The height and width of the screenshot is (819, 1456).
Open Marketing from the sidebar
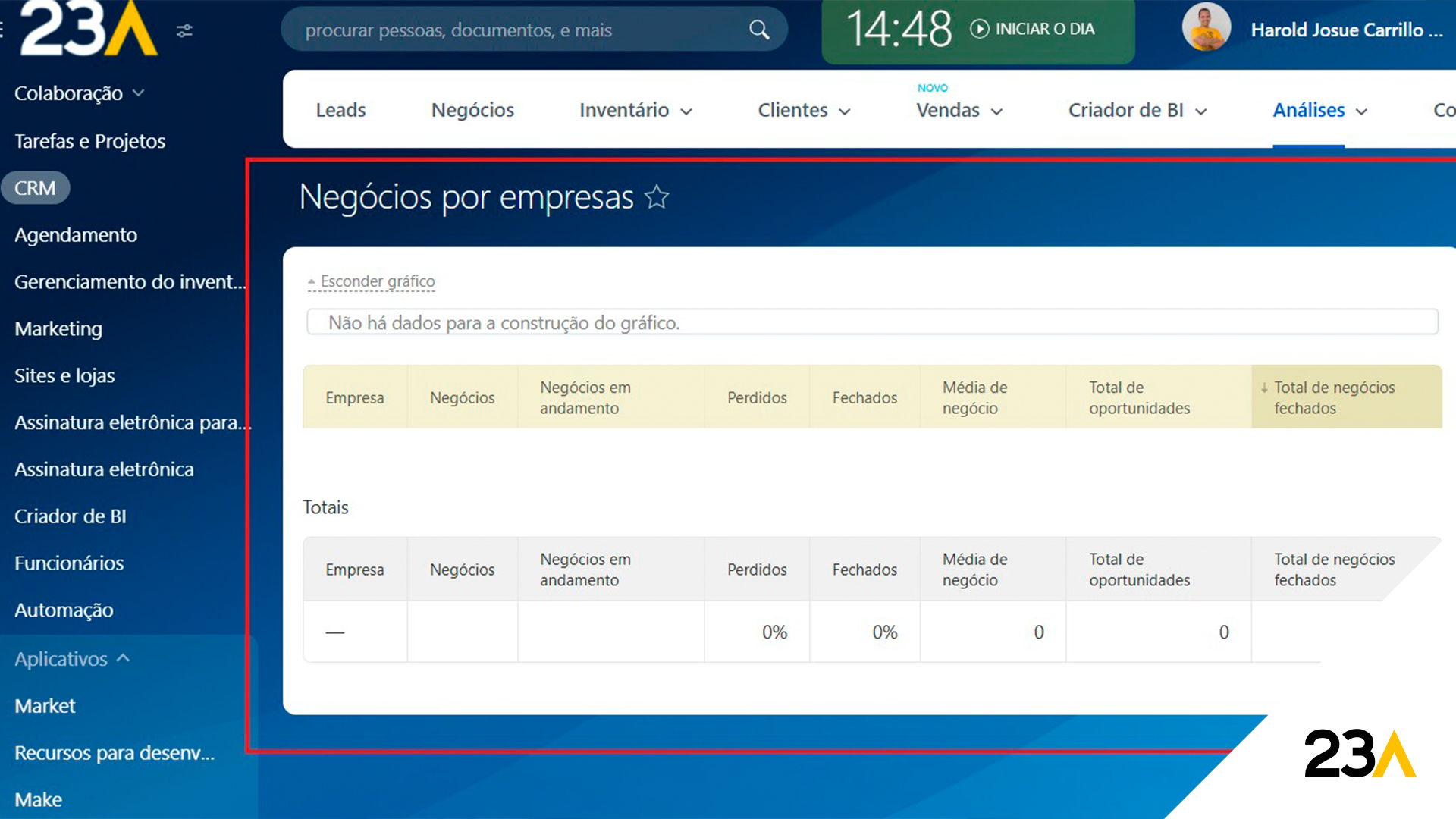click(58, 328)
